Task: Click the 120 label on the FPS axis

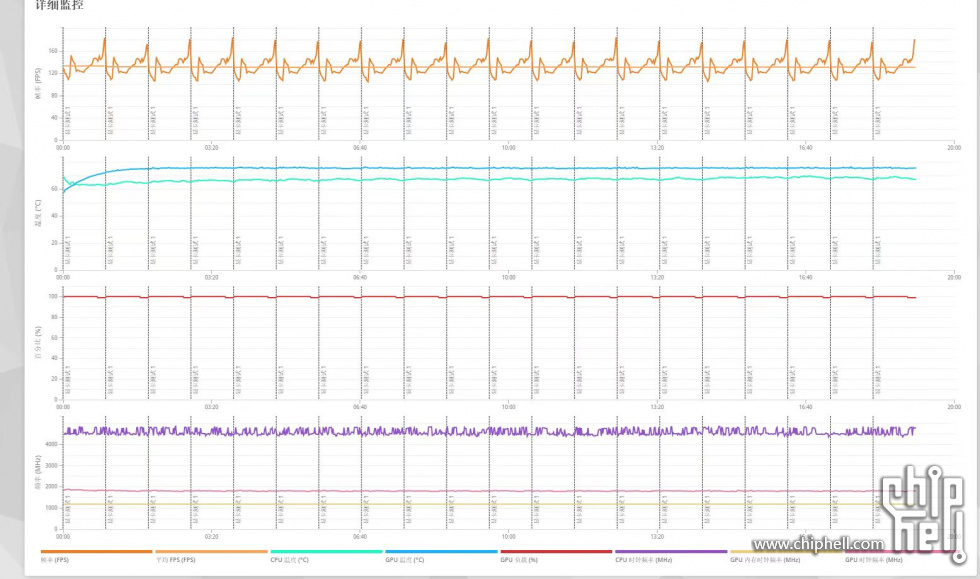Action: (53, 73)
